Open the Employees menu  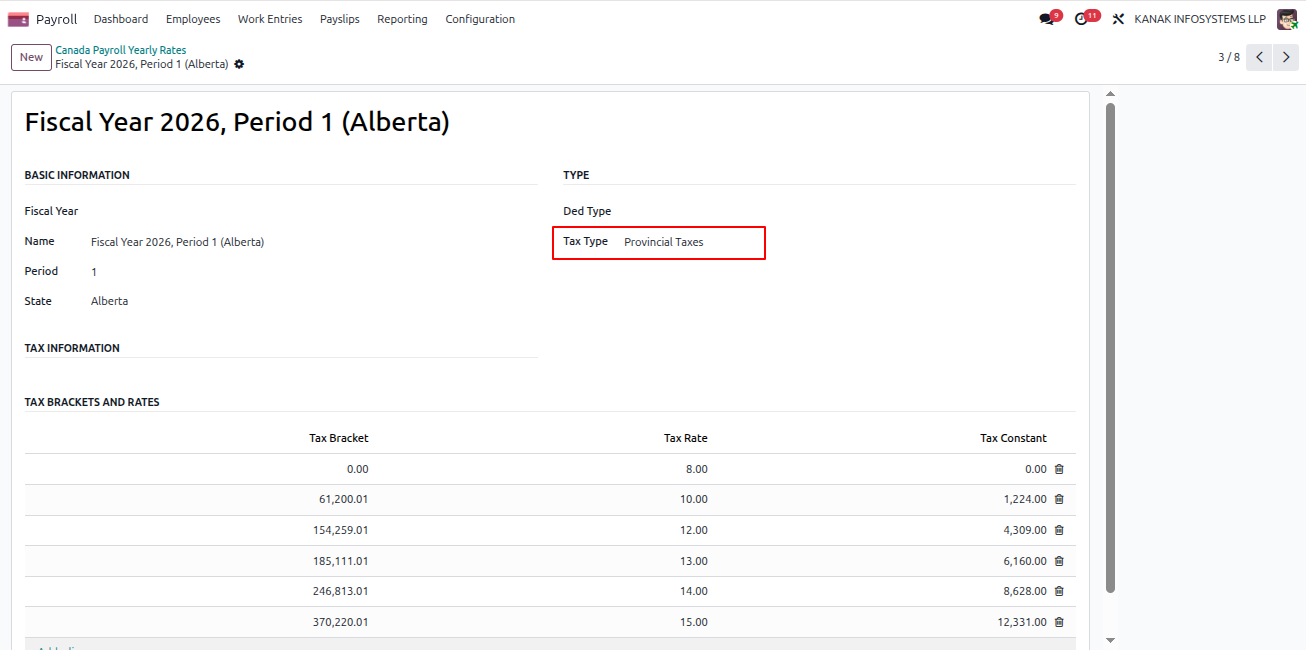click(x=193, y=19)
